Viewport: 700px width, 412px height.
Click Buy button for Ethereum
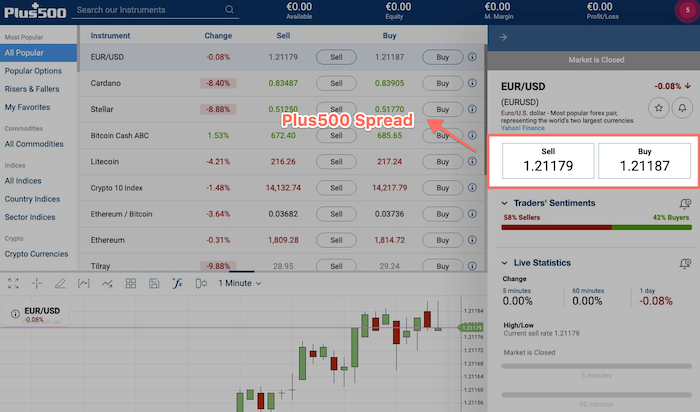[442, 240]
